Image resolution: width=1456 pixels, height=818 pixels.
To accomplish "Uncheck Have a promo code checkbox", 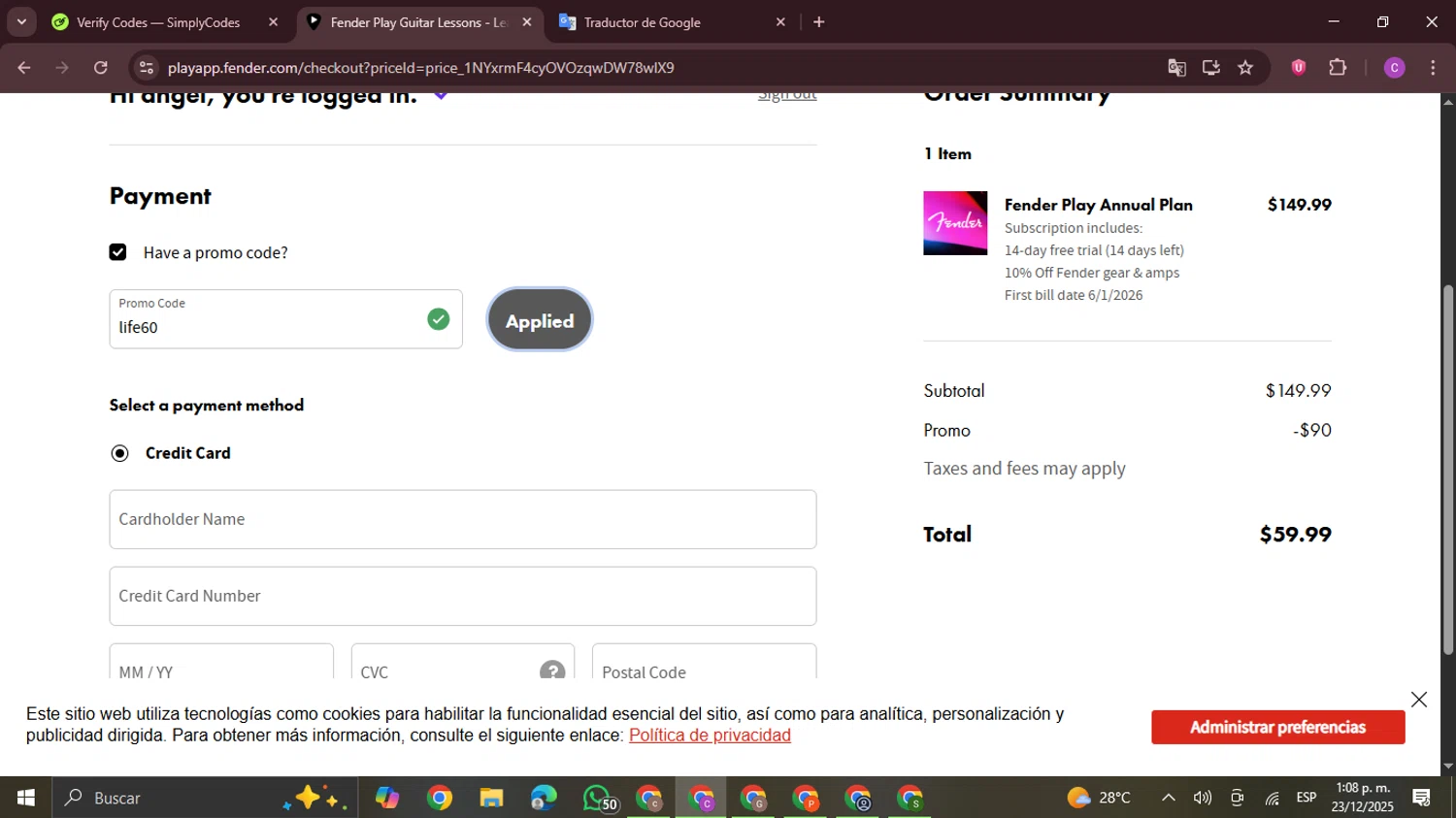I will 118,252.
